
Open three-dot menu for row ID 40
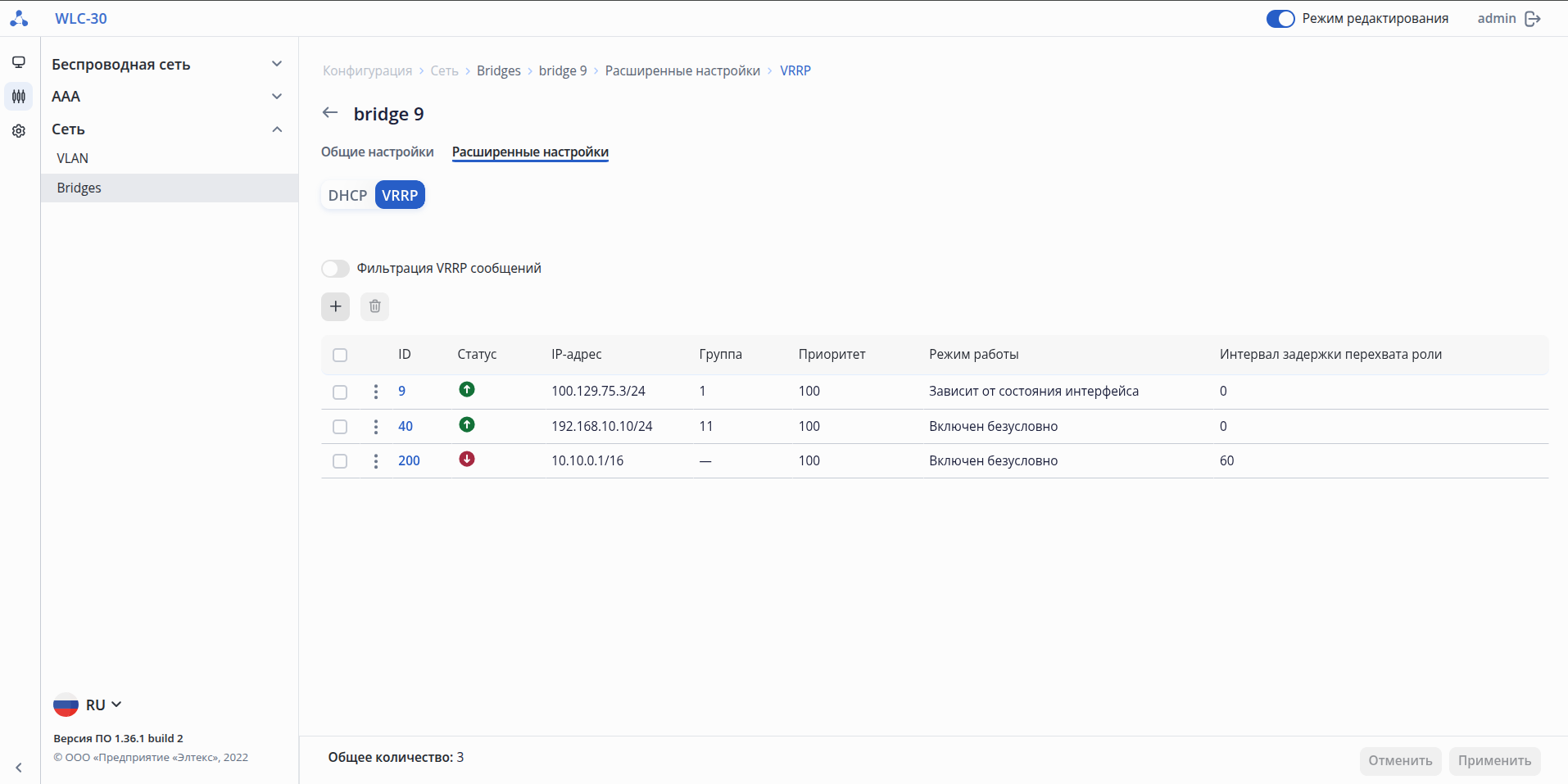tap(376, 427)
